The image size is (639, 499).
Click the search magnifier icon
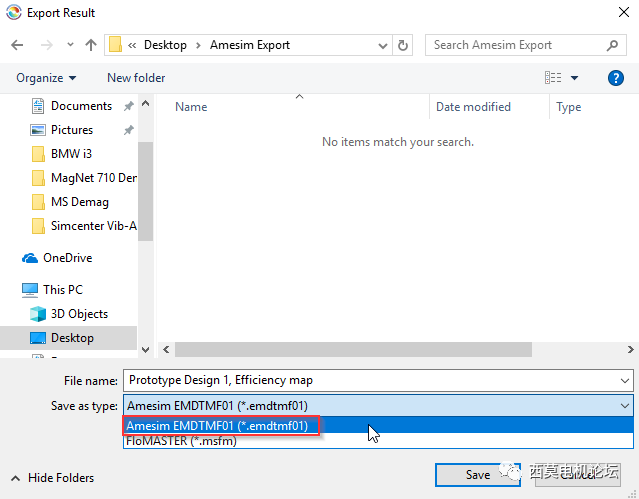[x=613, y=45]
